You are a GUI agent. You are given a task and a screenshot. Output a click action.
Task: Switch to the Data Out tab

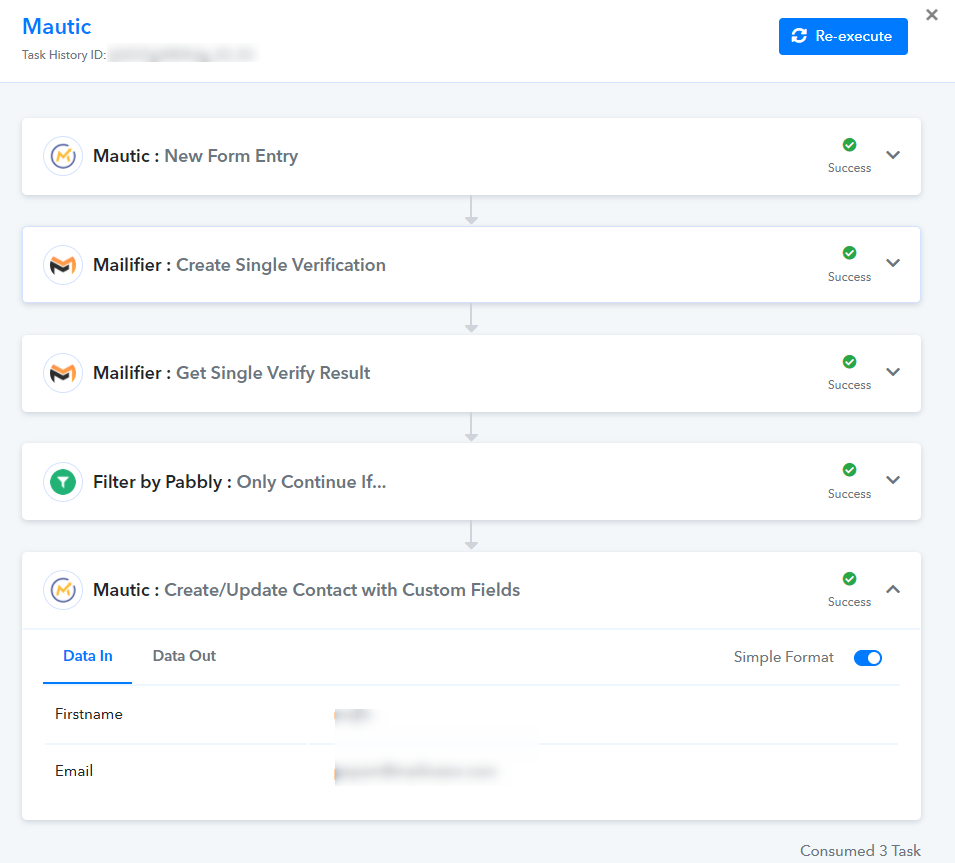184,656
